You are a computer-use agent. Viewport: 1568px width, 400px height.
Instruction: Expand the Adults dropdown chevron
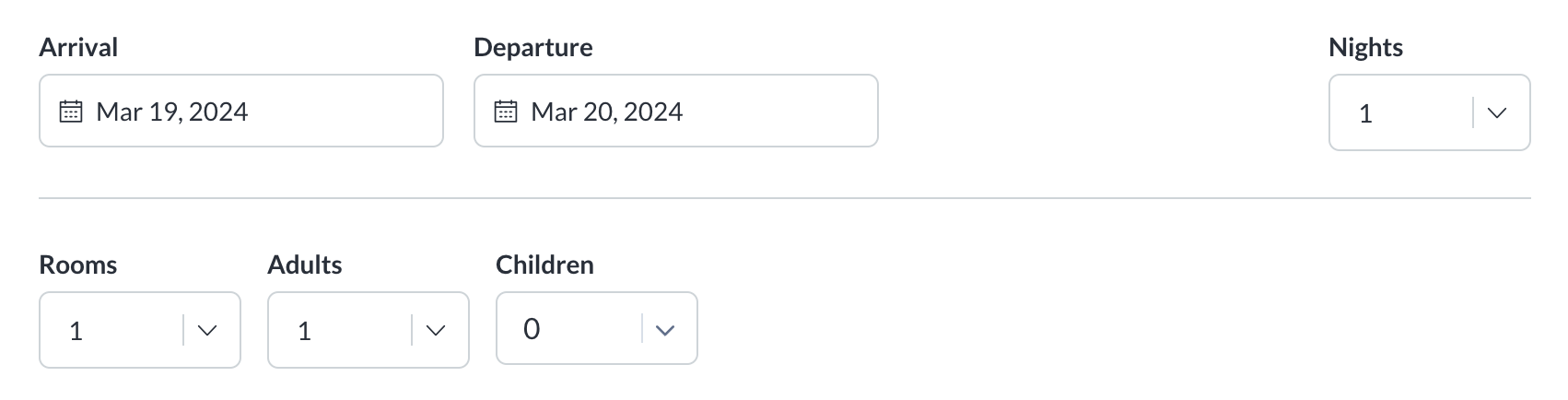[436, 331]
